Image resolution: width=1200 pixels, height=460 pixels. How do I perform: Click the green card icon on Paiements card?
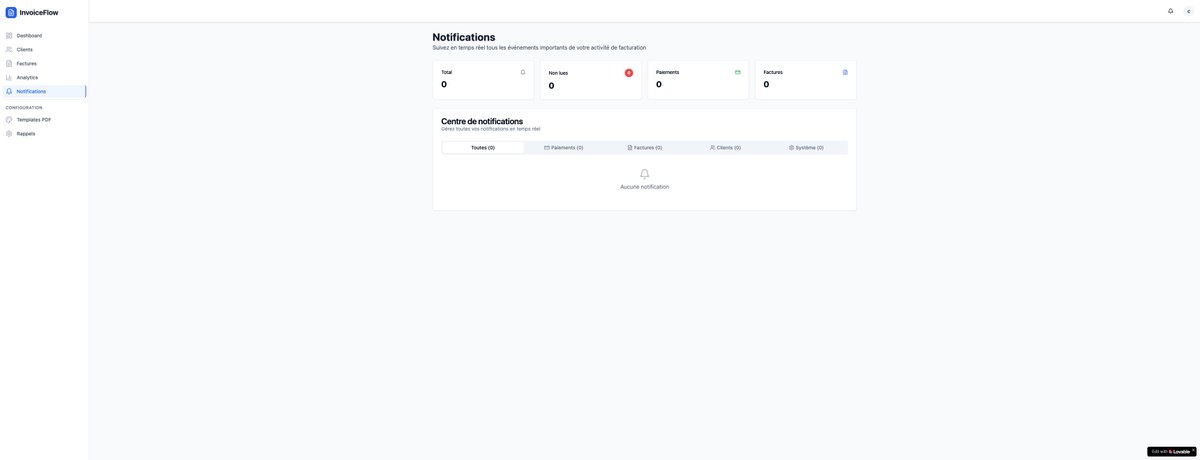(738, 72)
